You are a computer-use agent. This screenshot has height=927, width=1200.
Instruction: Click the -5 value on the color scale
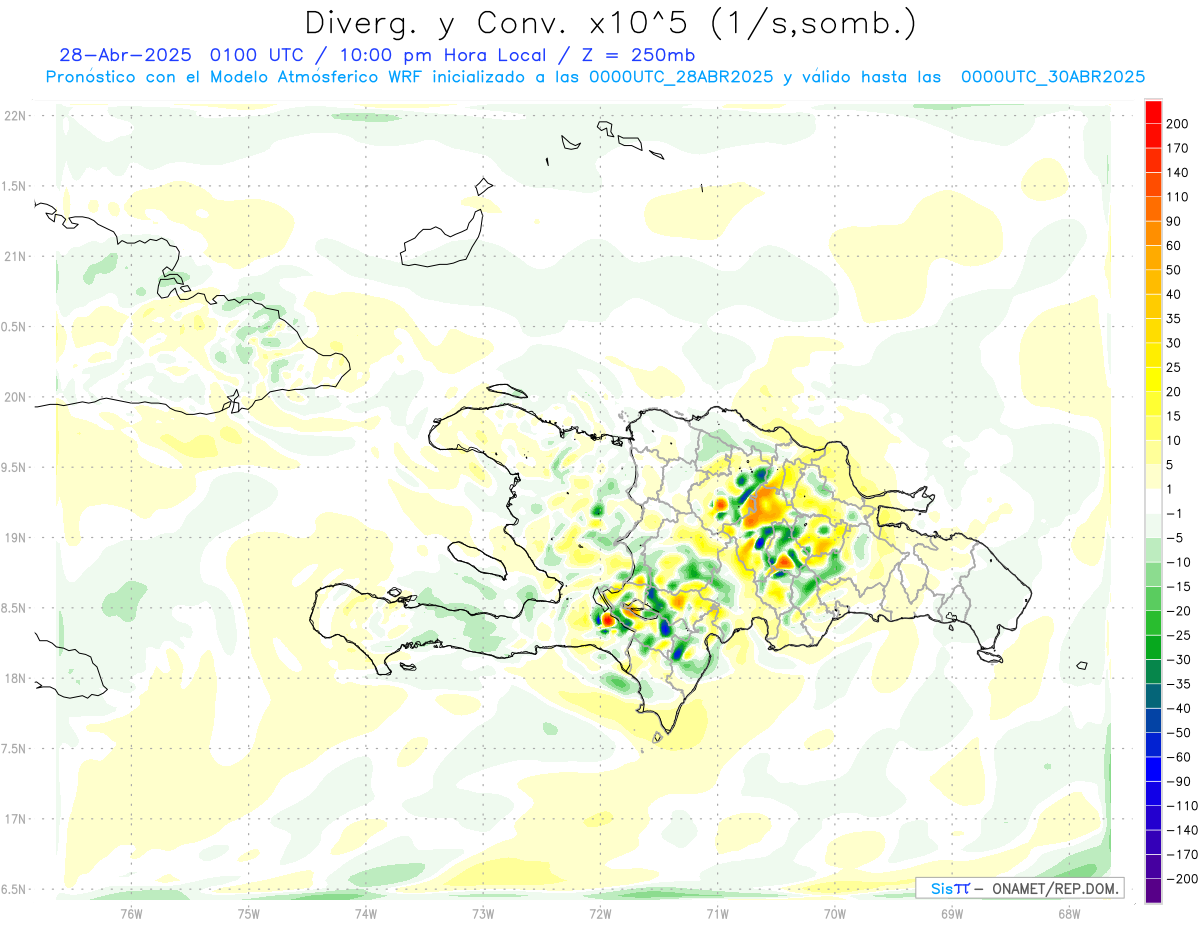pos(1177,538)
